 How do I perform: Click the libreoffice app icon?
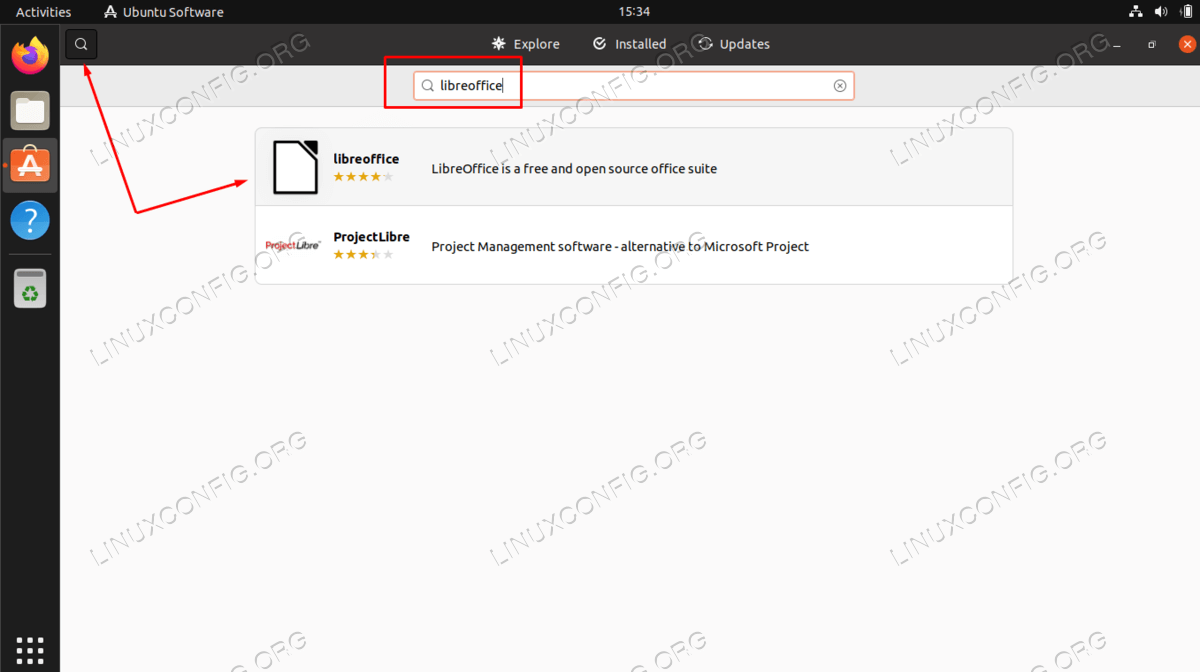pyautogui.click(x=296, y=167)
